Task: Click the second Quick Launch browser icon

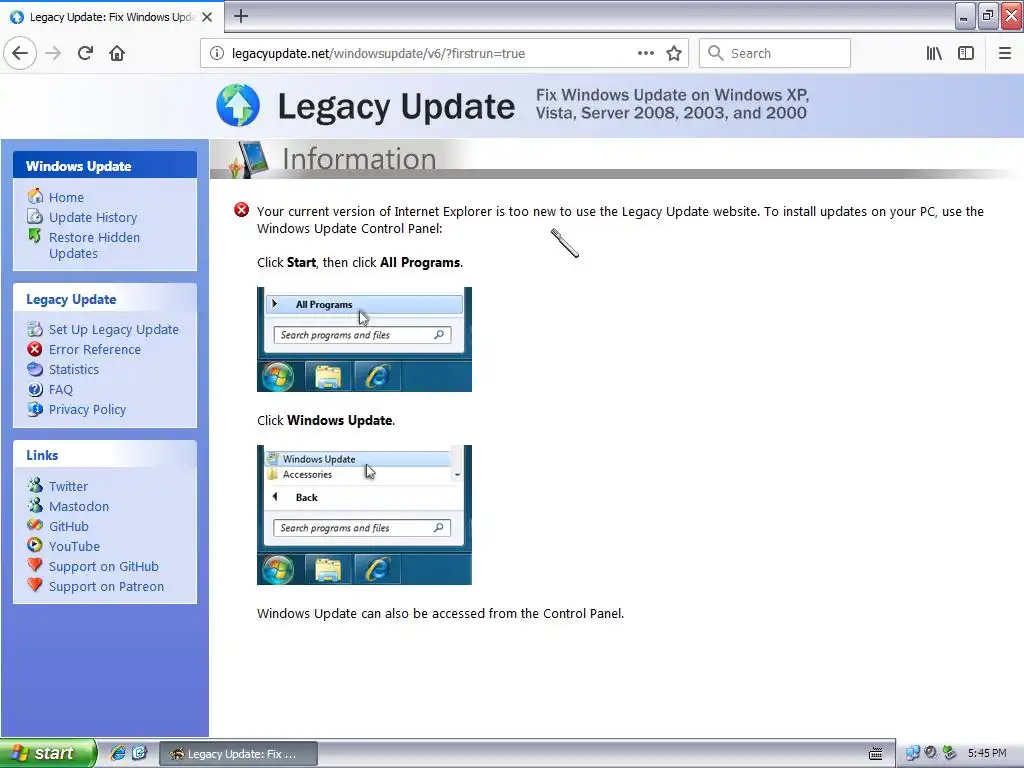Action: click(x=139, y=753)
